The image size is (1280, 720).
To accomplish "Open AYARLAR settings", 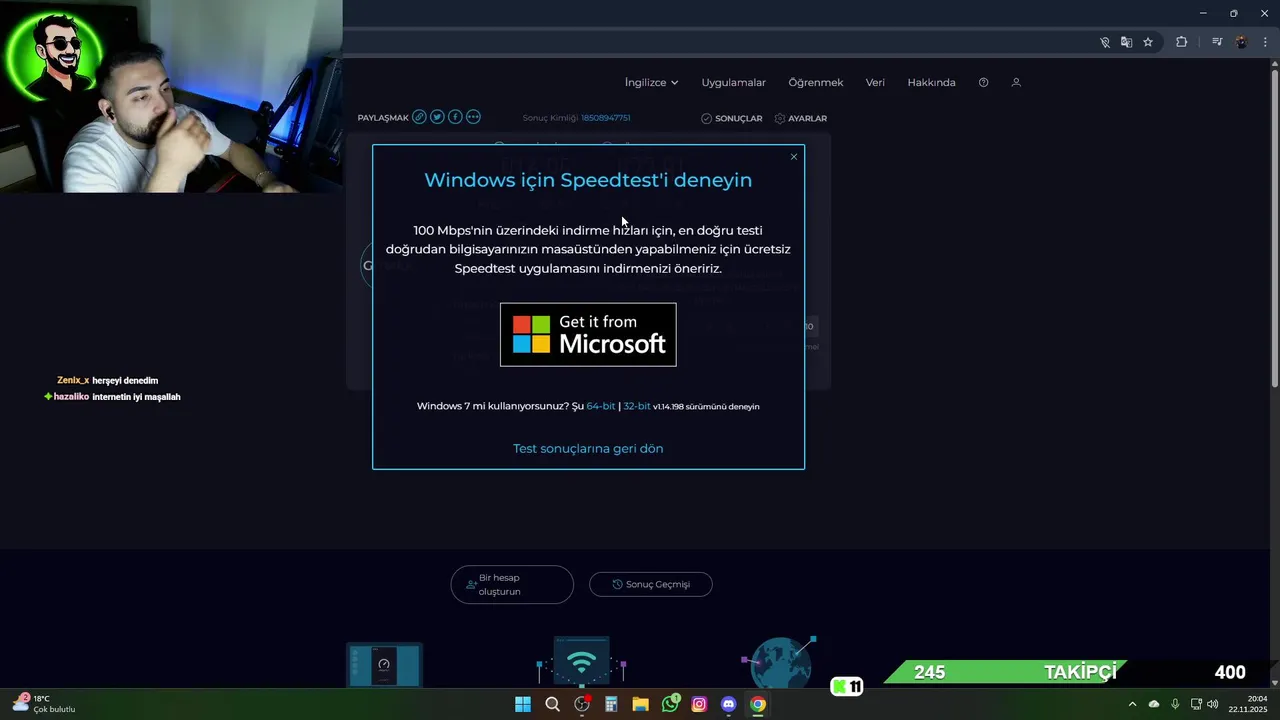I will point(800,118).
